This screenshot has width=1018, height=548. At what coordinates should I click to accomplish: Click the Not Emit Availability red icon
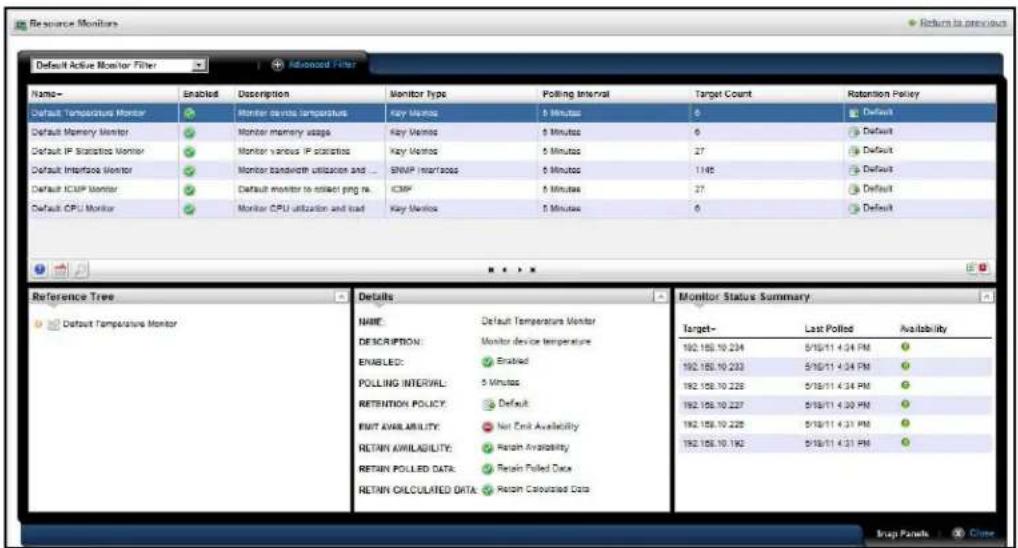coord(488,427)
